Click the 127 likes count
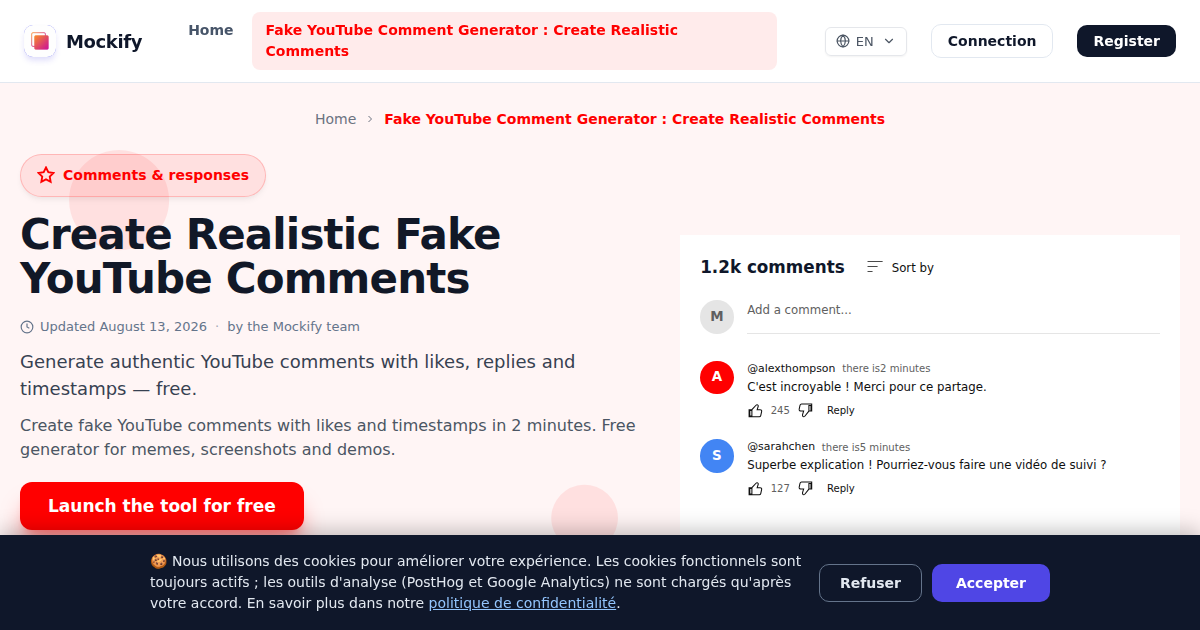Screen dimensions: 1200x630 (x=780, y=488)
